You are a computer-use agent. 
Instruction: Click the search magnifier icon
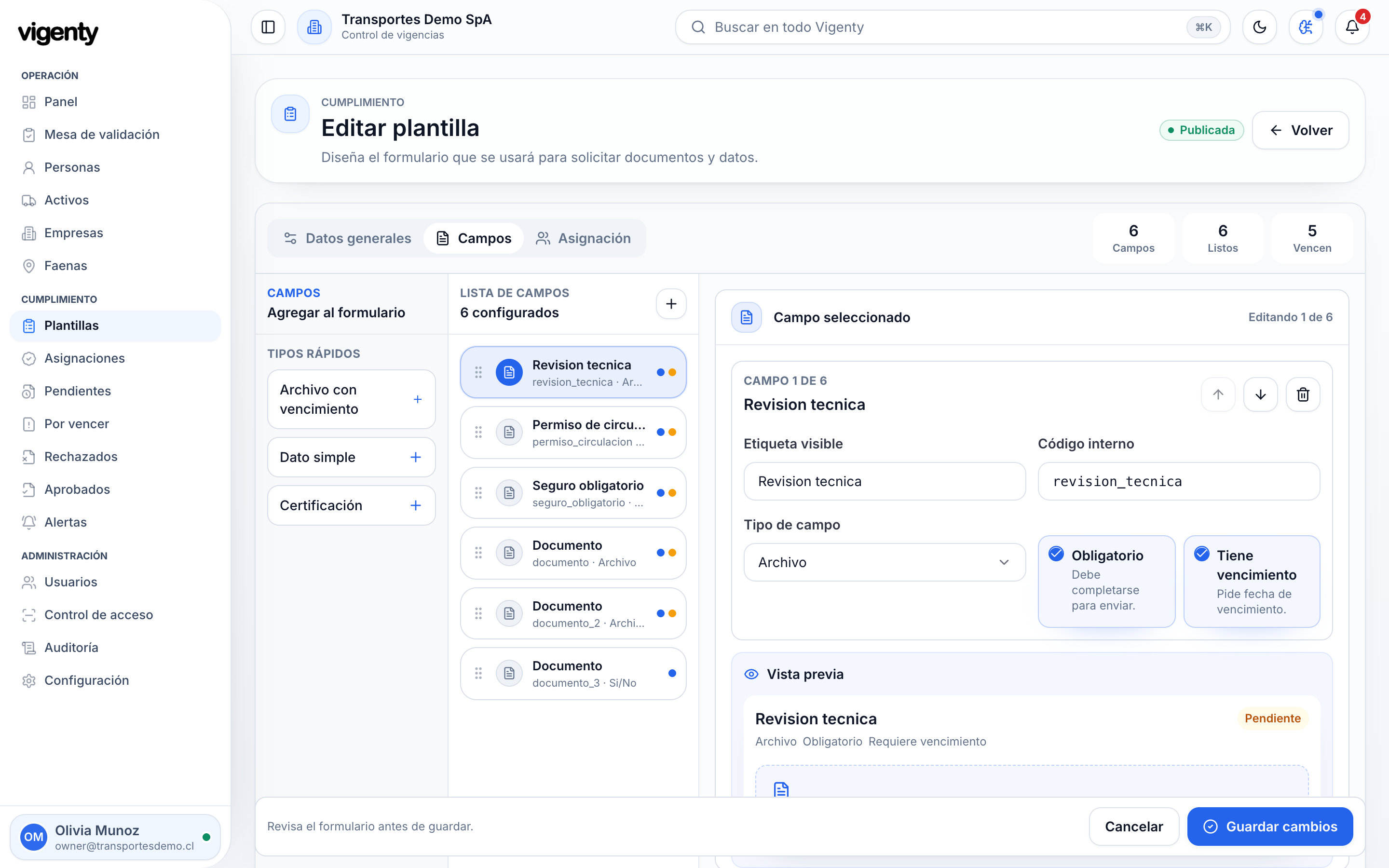tap(698, 27)
